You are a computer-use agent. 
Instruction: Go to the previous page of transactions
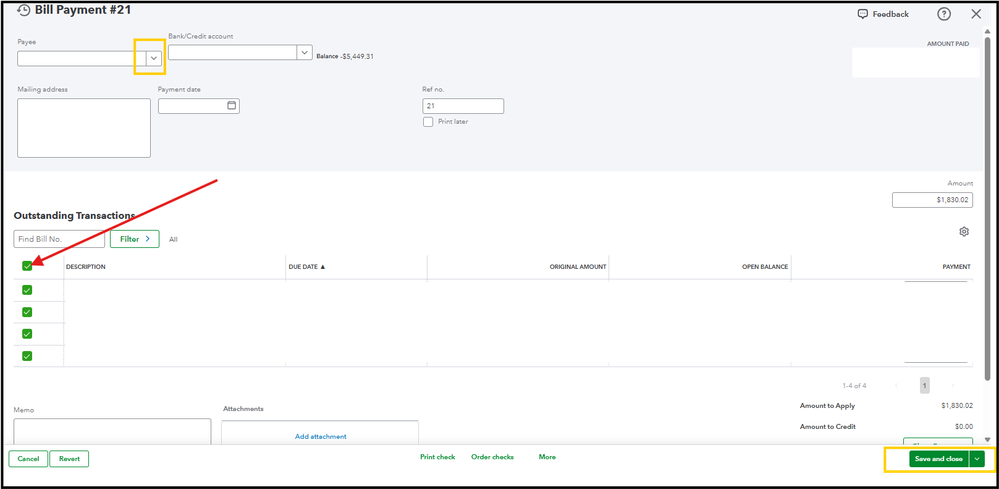tap(896, 386)
